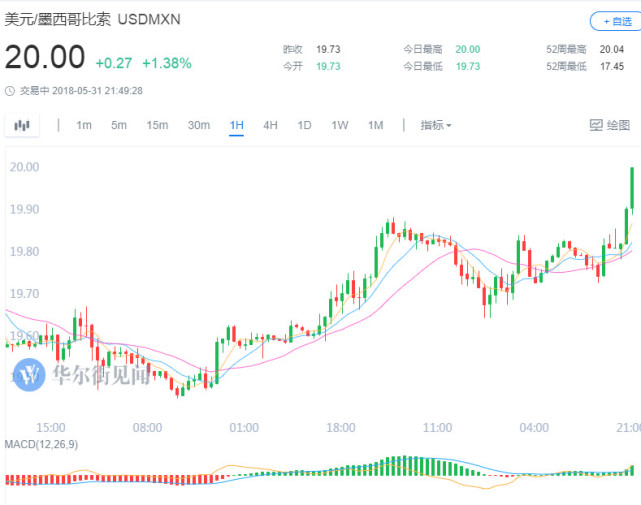This screenshot has height=505, width=641.
Task: Click the last green MACD histogram bar
Action: [x=633, y=469]
